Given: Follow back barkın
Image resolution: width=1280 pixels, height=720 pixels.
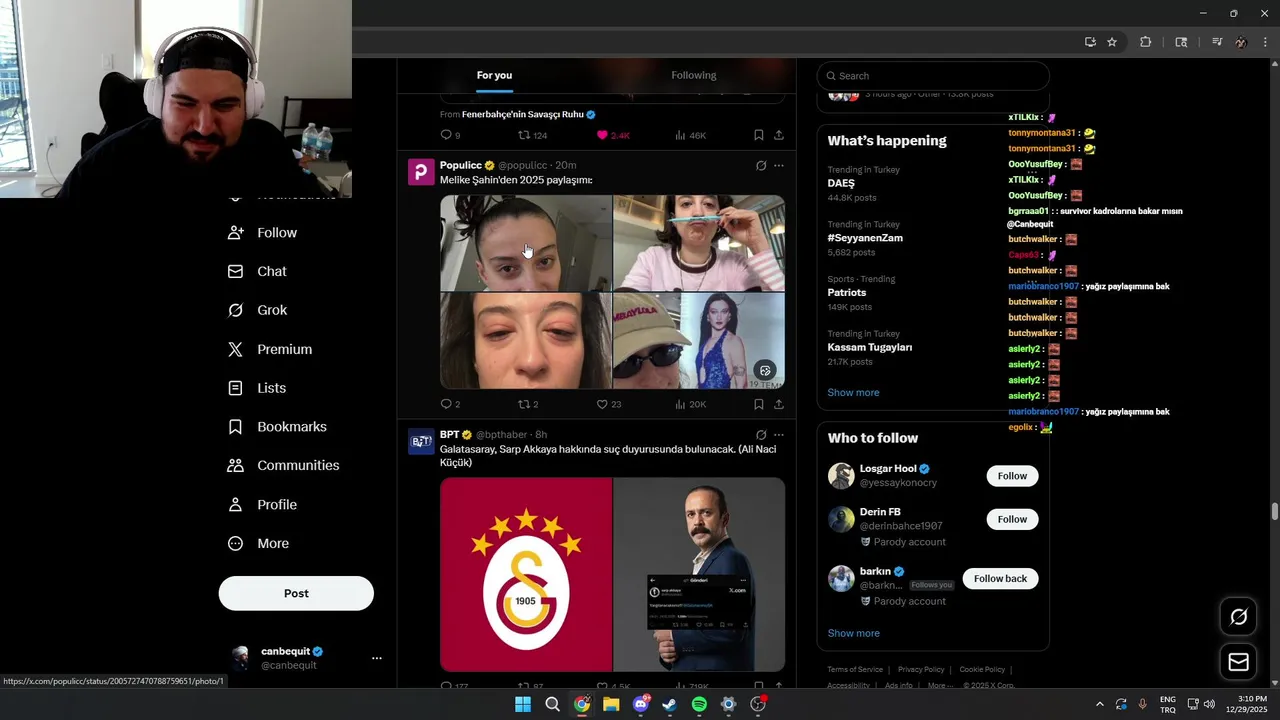Looking at the screenshot, I should (x=1000, y=579).
